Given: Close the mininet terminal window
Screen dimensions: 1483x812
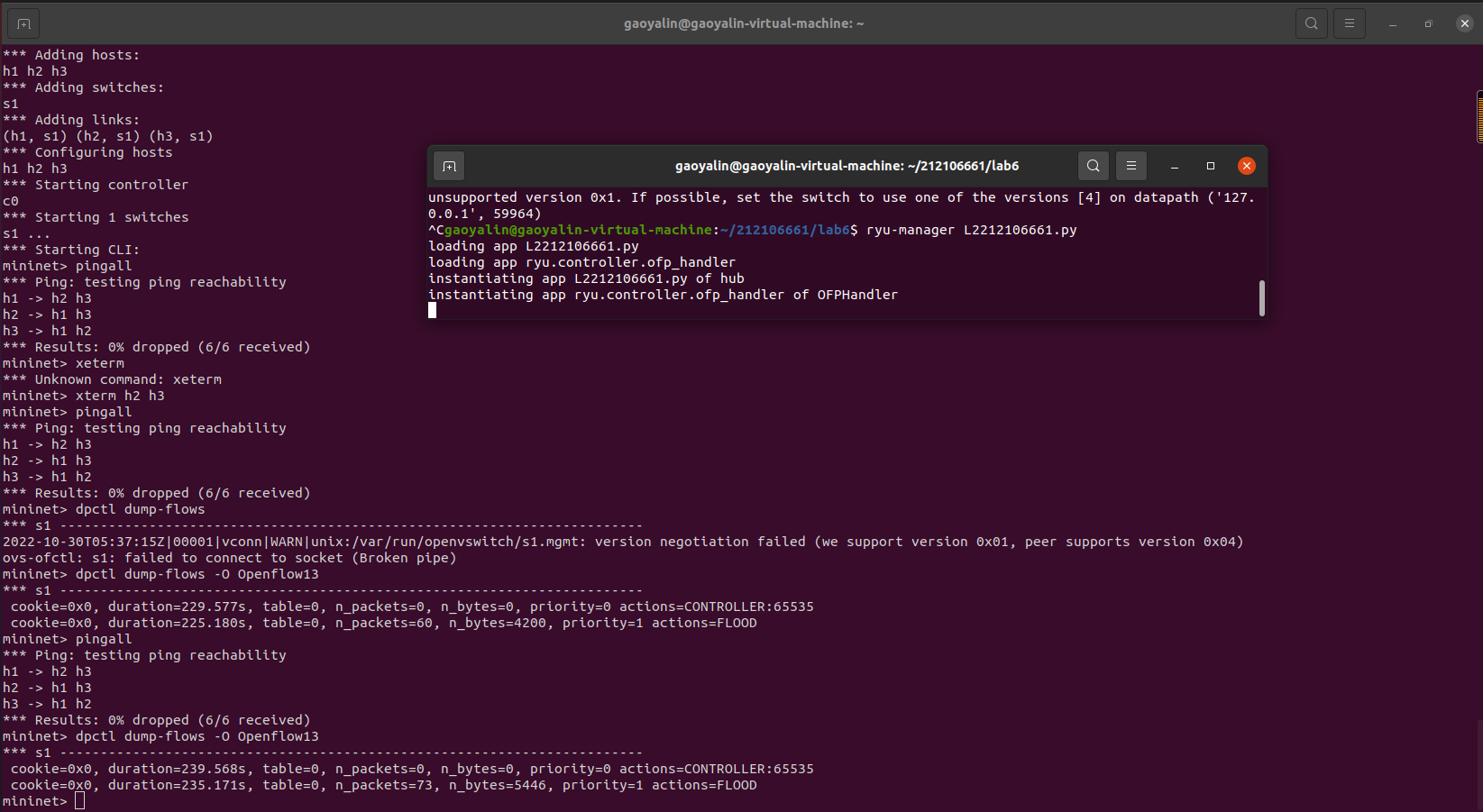Looking at the screenshot, I should [x=1465, y=23].
